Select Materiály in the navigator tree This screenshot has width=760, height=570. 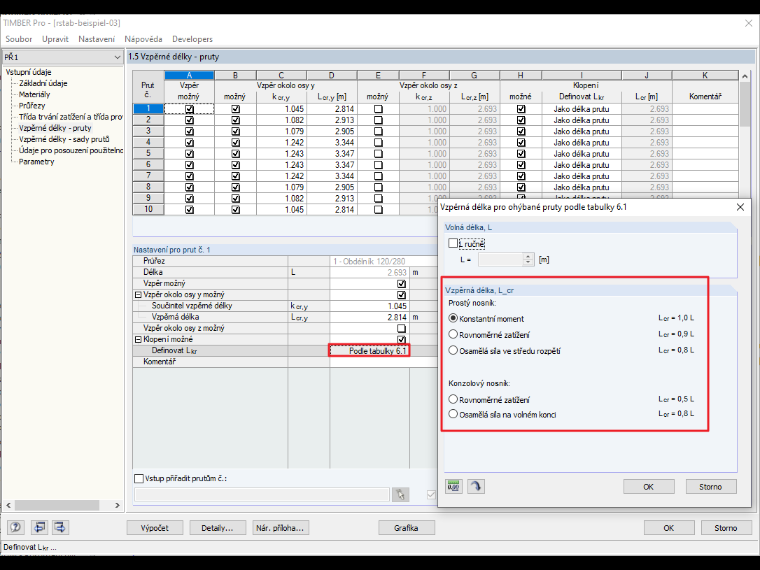coord(34,95)
